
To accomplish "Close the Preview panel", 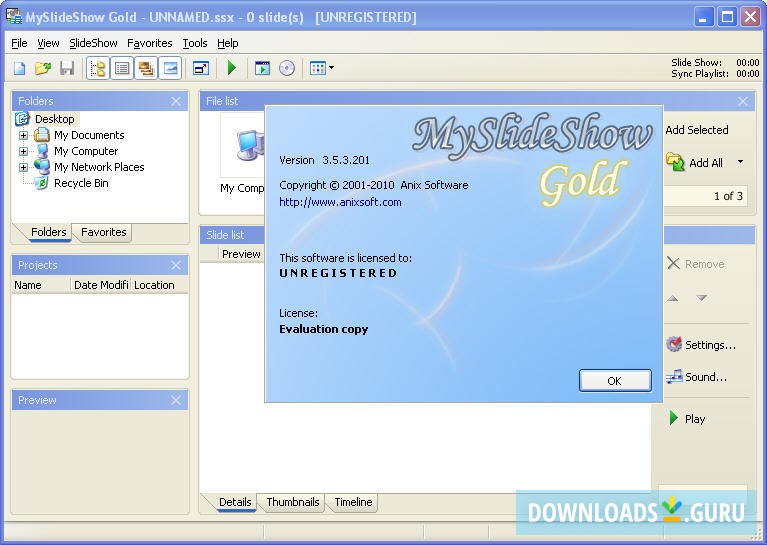I will coord(176,400).
